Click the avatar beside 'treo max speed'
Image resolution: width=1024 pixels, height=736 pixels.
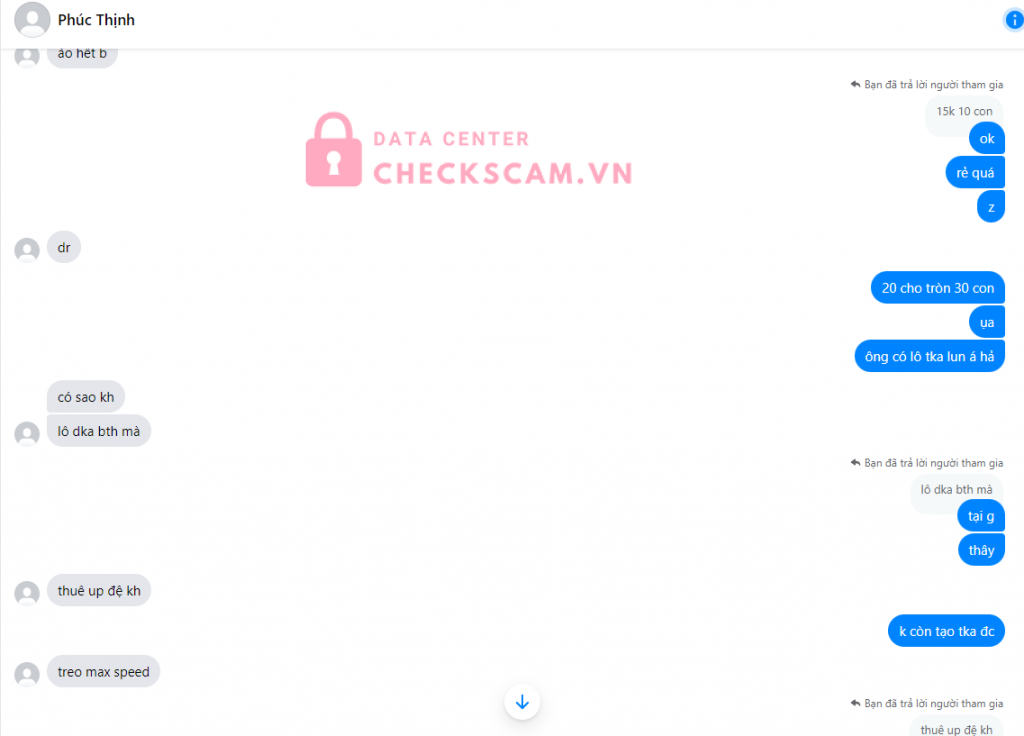click(x=27, y=674)
